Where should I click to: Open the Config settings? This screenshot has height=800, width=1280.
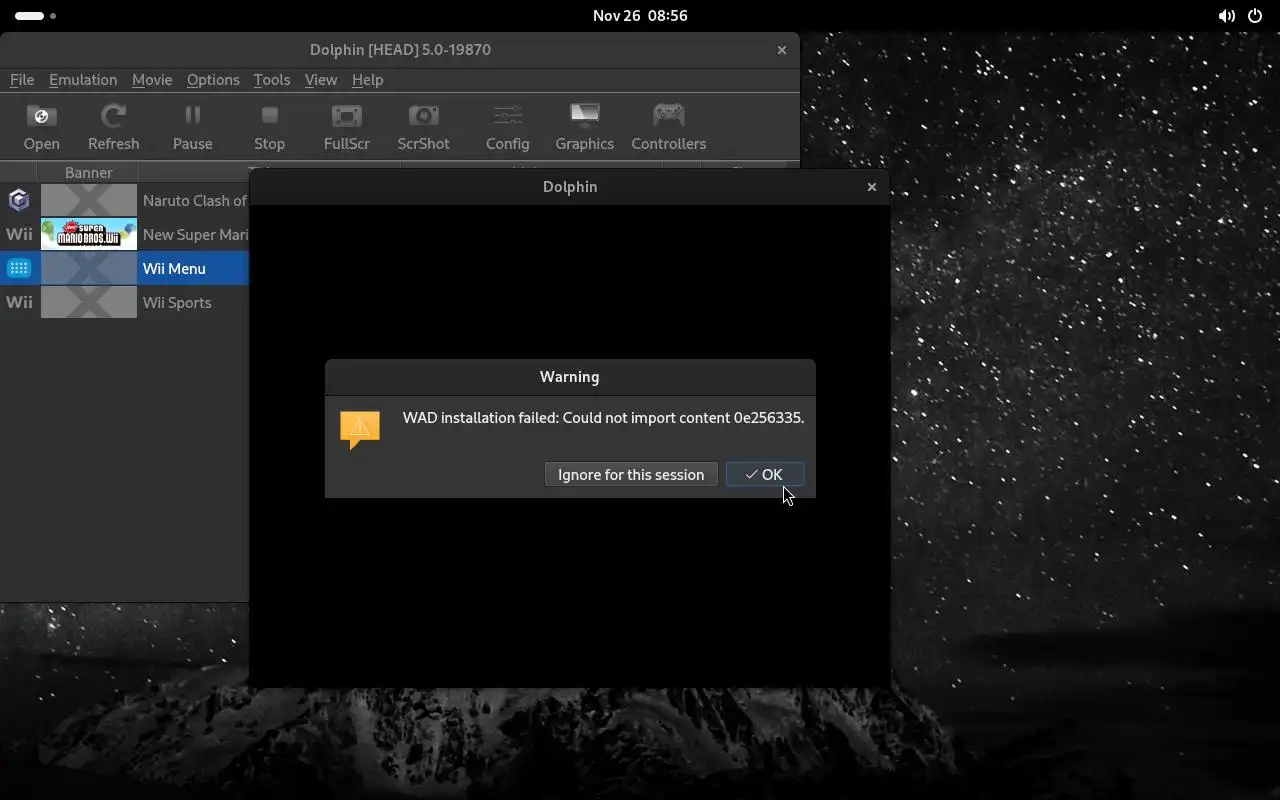click(507, 127)
